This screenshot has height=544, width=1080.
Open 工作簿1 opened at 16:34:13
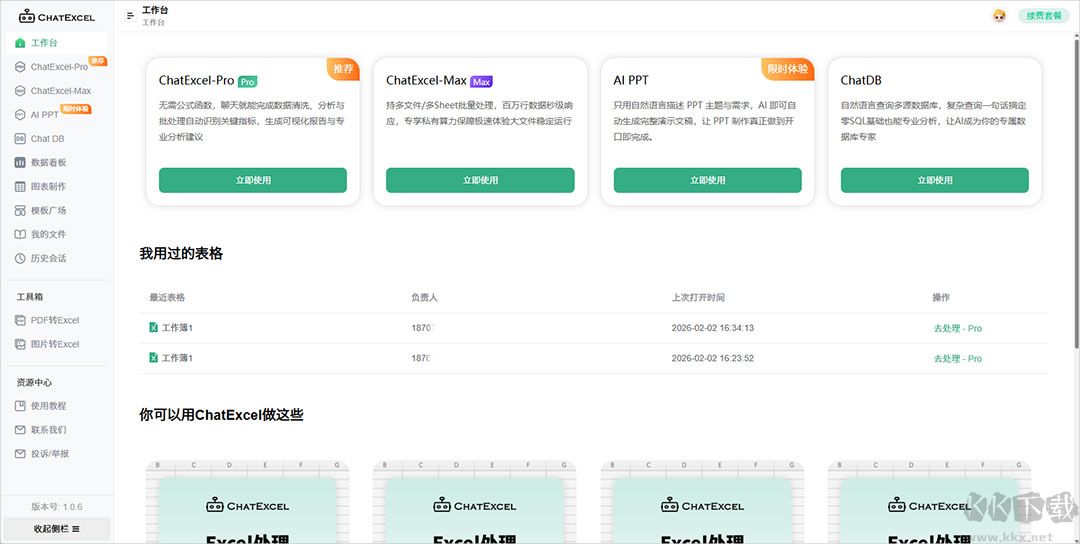point(177,328)
